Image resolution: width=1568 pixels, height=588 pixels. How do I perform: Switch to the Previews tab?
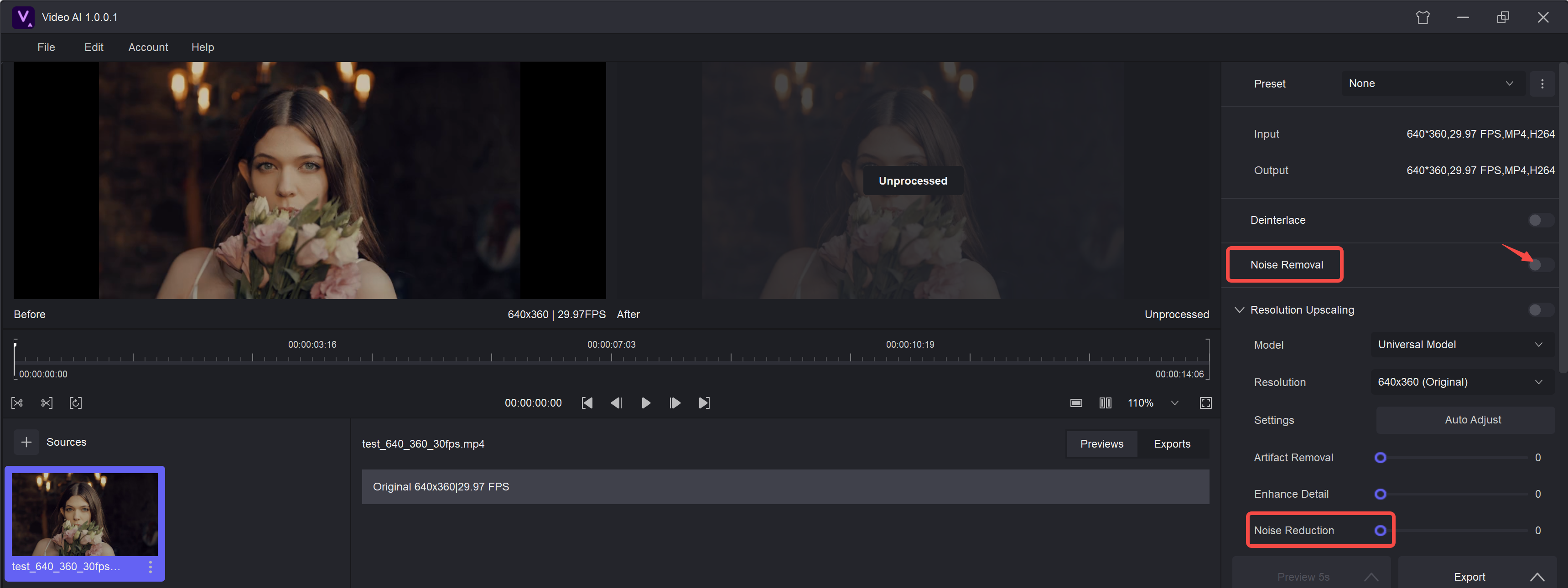point(1102,444)
